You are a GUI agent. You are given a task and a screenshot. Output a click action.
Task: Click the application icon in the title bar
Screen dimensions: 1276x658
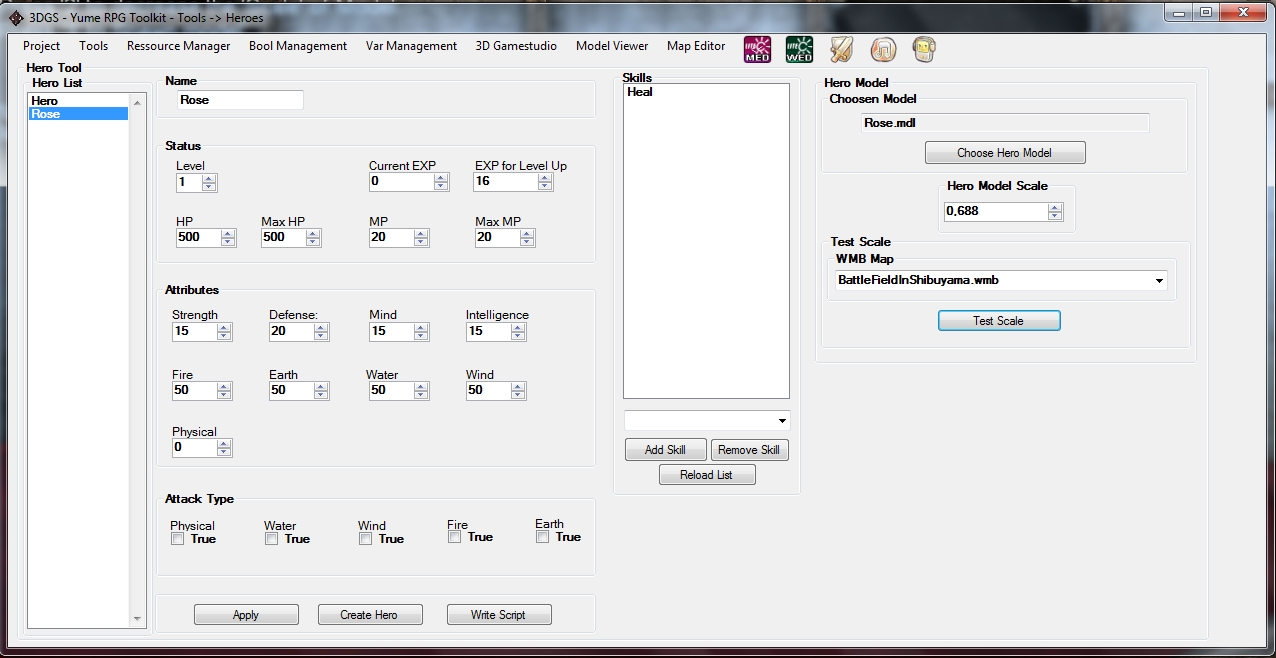(16, 16)
